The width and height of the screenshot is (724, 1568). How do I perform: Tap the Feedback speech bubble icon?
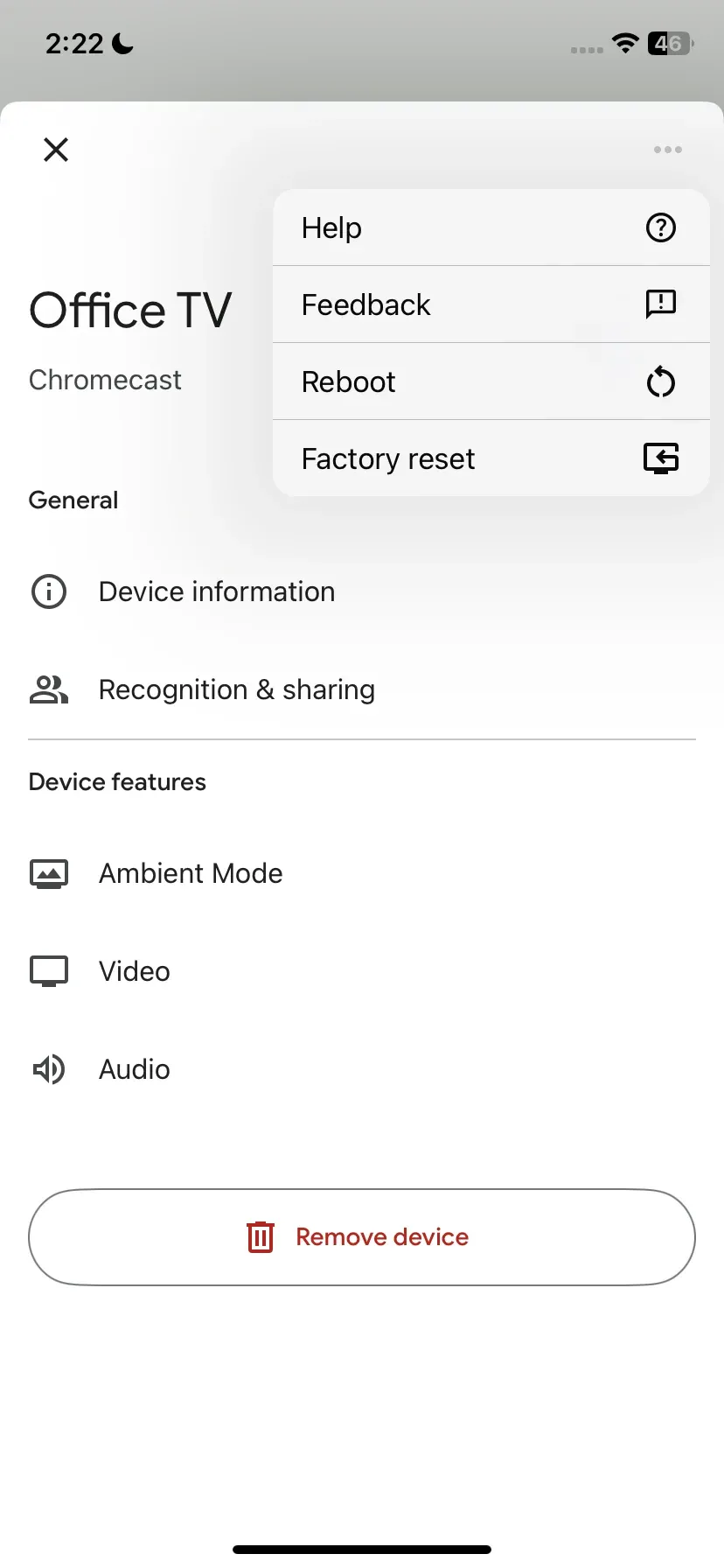661,304
